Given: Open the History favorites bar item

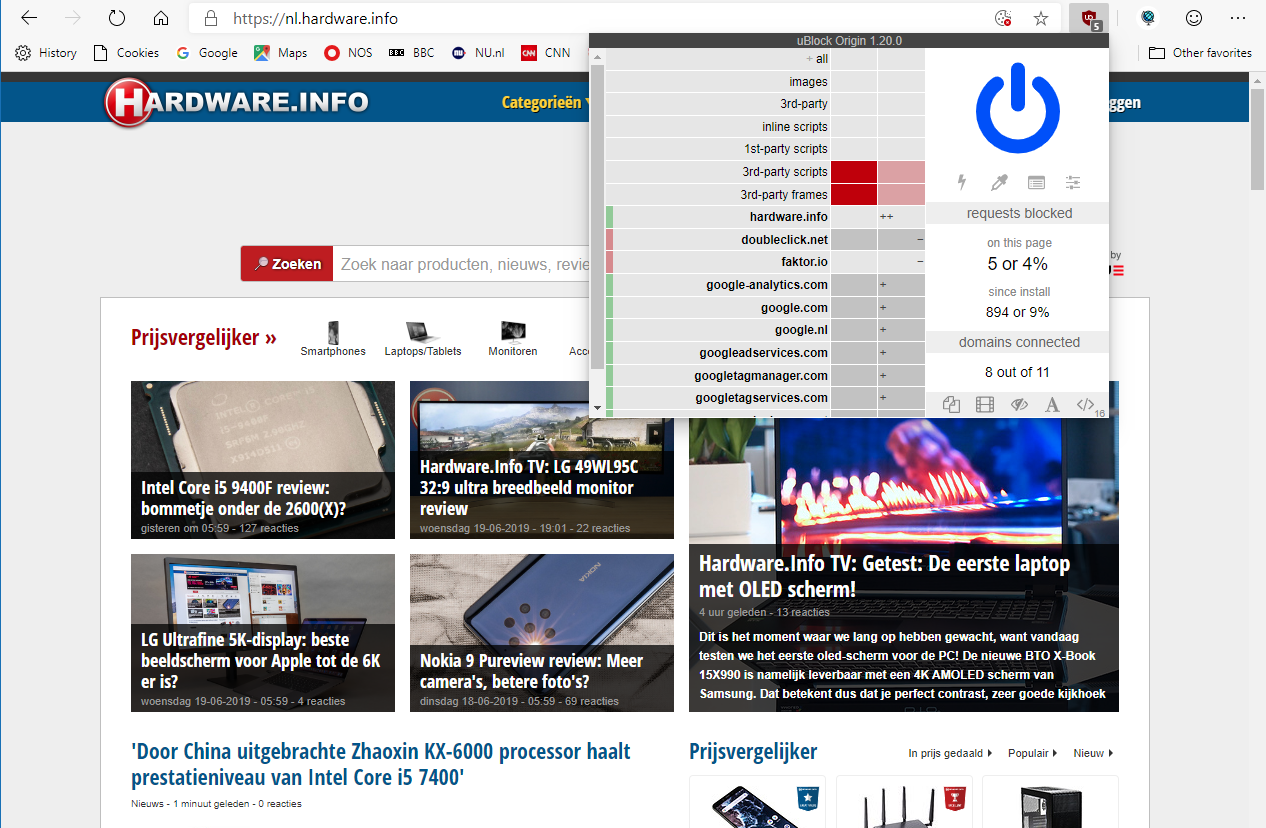Looking at the screenshot, I should (x=46, y=53).
